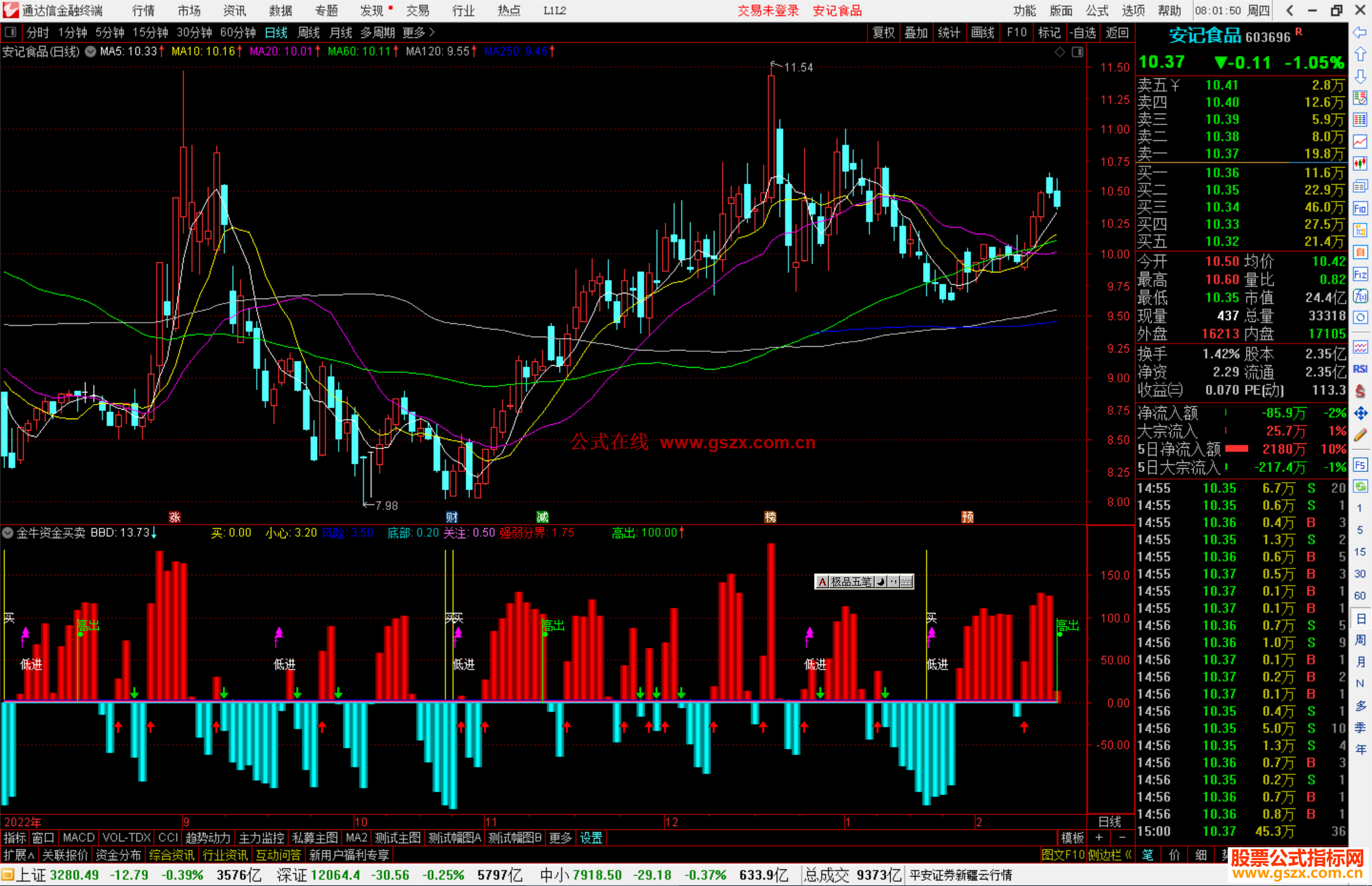
Task: Open the 行情 menu in top bar
Action: pyautogui.click(x=143, y=10)
